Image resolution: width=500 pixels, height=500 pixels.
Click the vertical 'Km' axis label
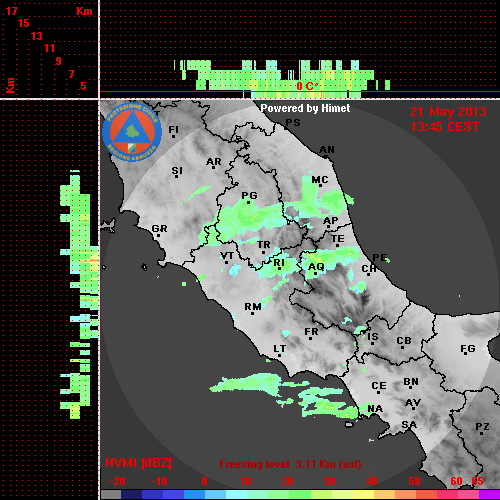11,86
